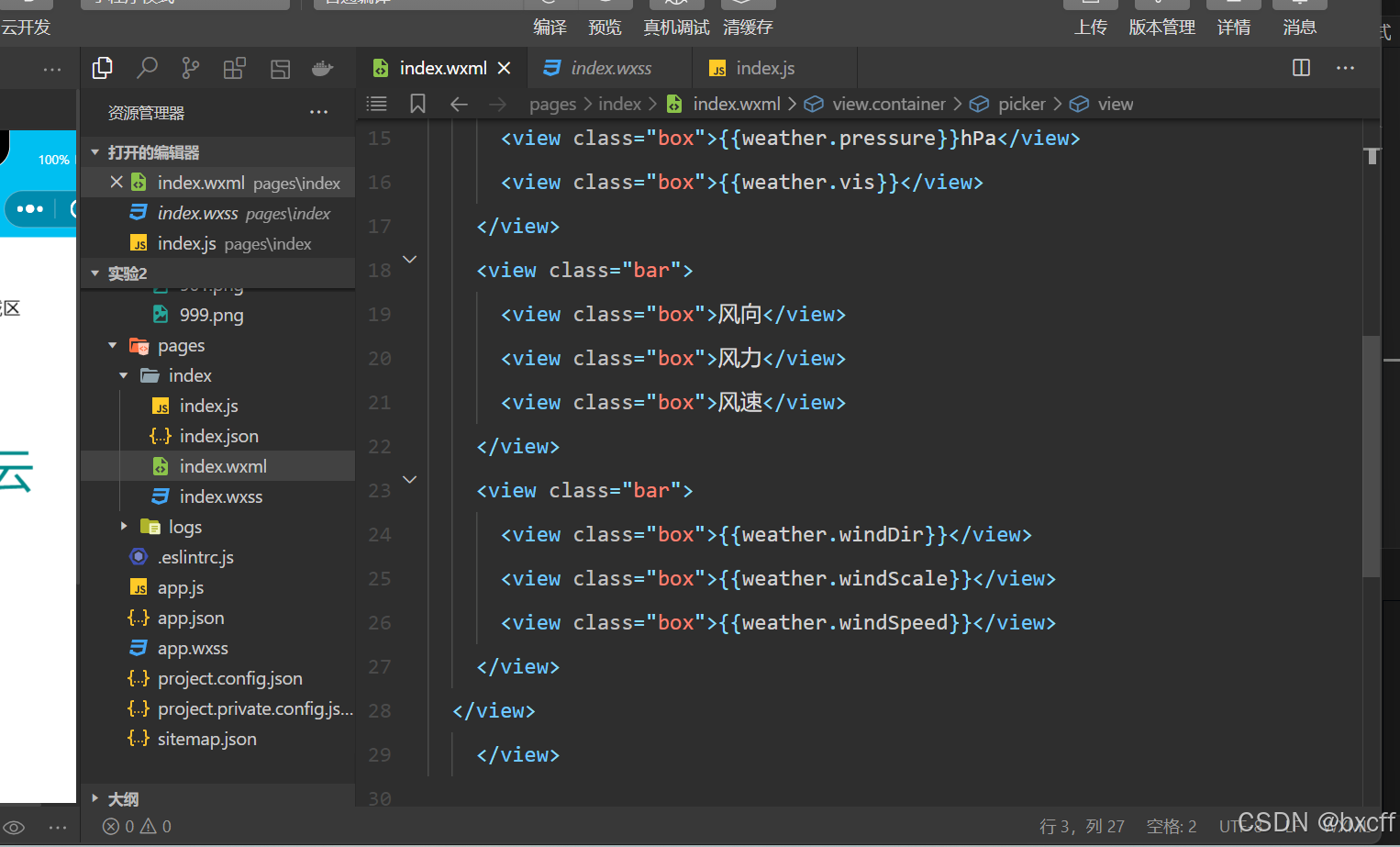This screenshot has width=1400, height=847.
Task: Close index.wxml in open editors list
Action: (x=117, y=182)
